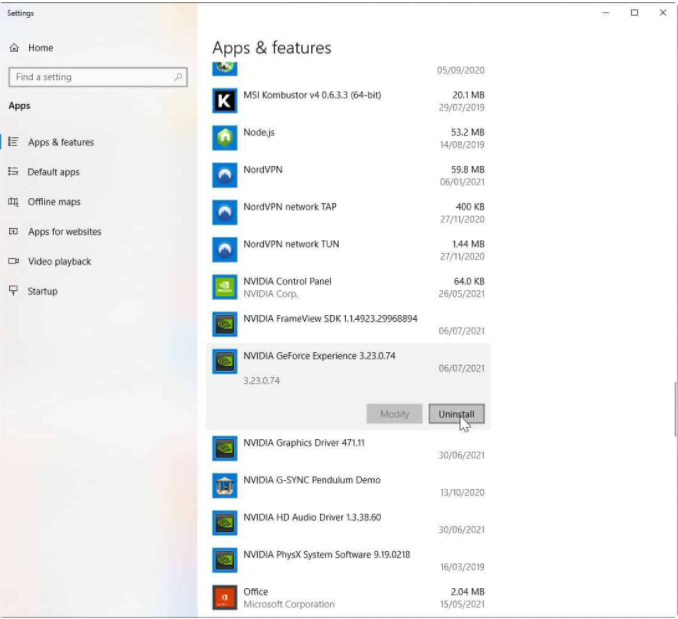
Task: Click the Home icon in sidebar
Action: (14, 48)
